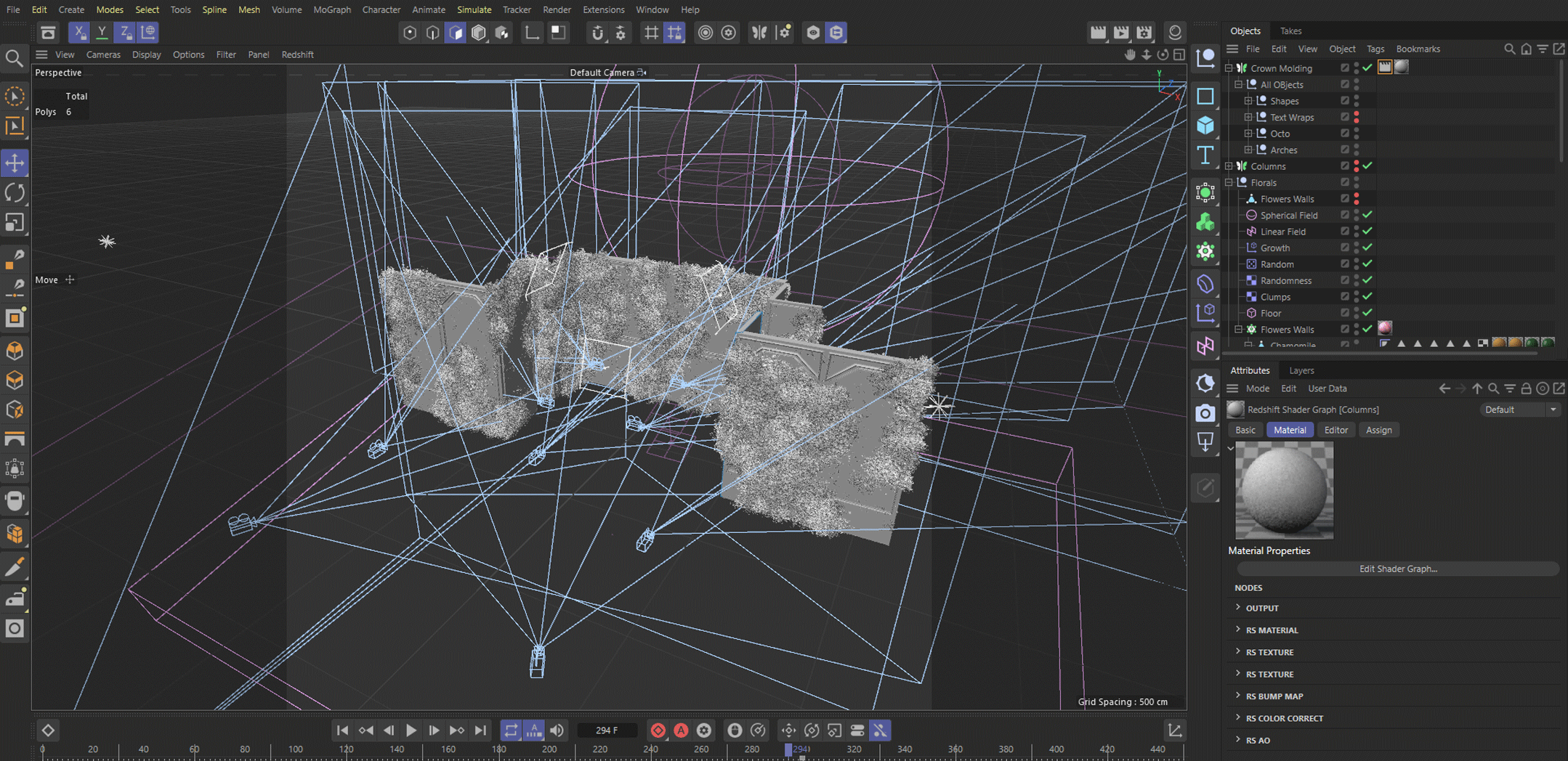
Task: Click the material preview sphere thumbnail
Action: tap(1284, 491)
